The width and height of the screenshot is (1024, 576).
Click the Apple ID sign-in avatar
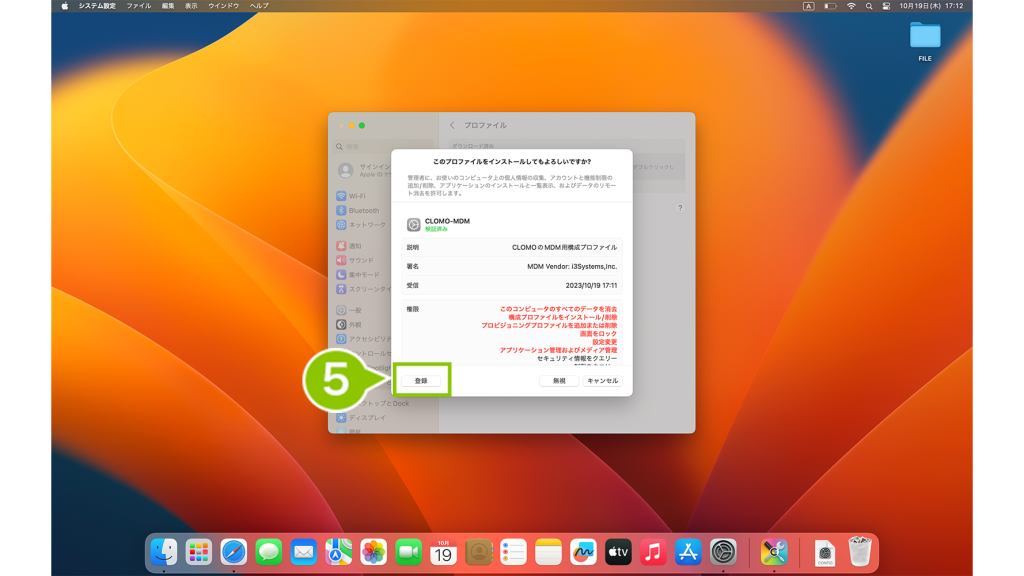tap(345, 170)
